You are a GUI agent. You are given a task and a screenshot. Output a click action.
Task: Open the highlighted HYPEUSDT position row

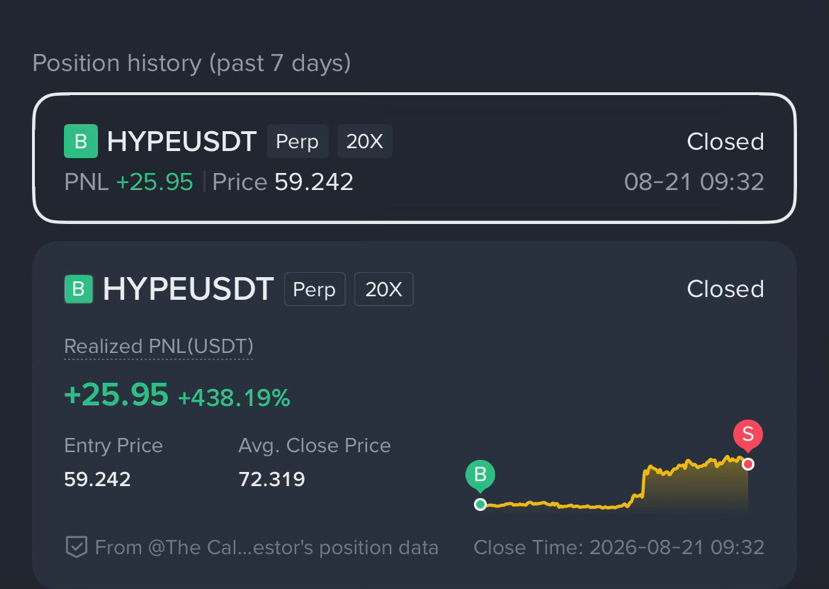point(414,158)
